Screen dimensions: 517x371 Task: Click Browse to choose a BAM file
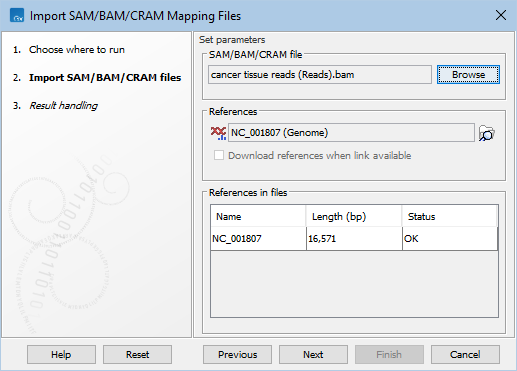(x=468, y=75)
